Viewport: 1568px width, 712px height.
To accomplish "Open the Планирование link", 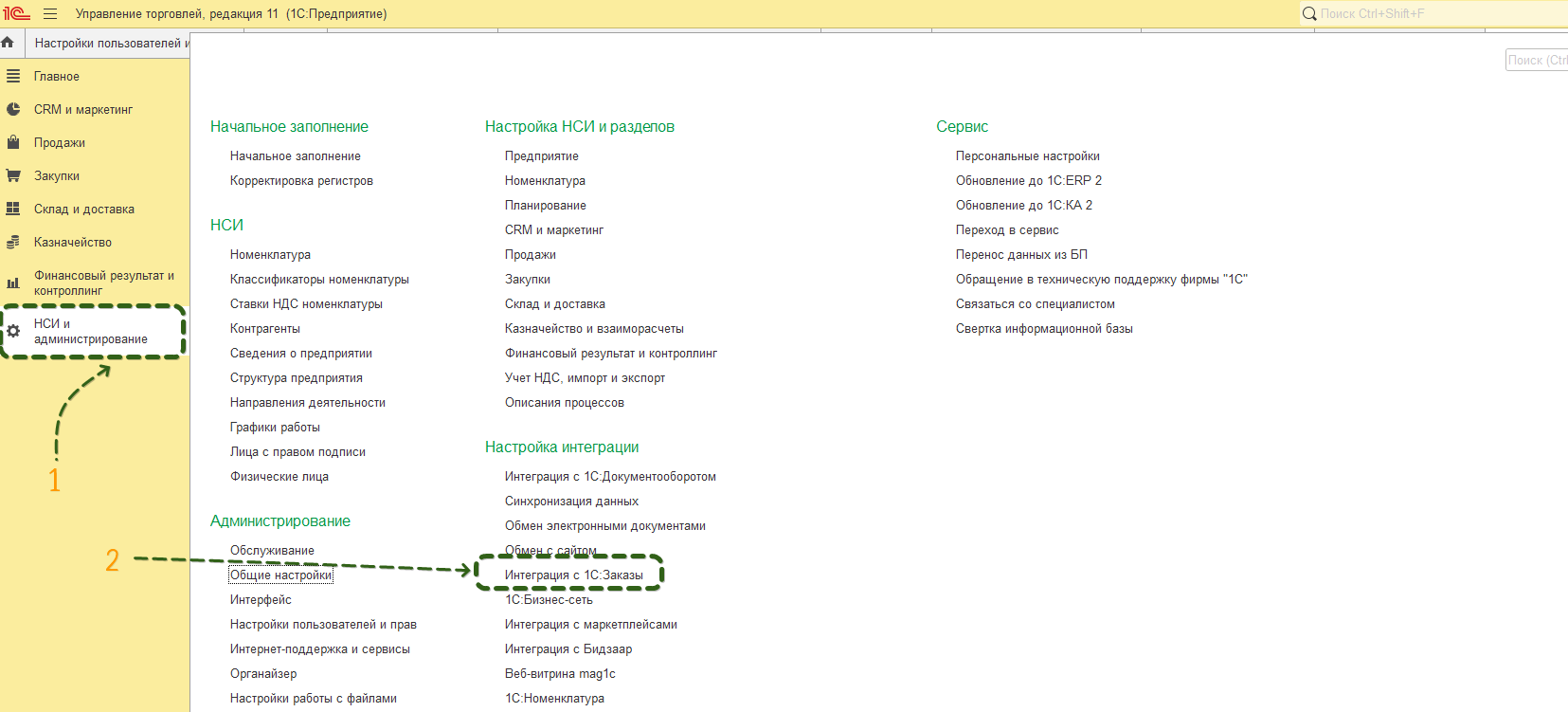I will point(546,205).
